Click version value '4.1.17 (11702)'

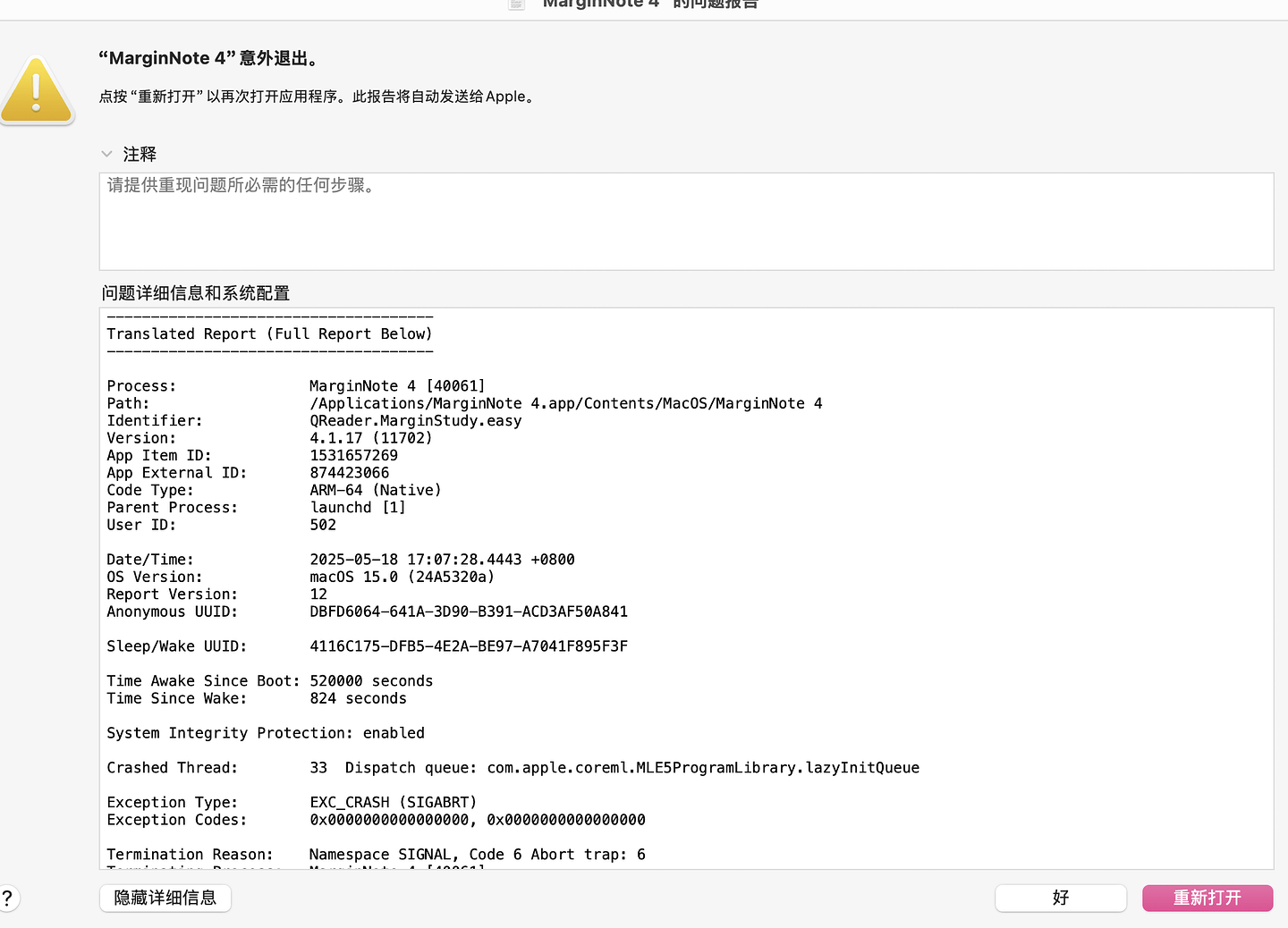(371, 438)
